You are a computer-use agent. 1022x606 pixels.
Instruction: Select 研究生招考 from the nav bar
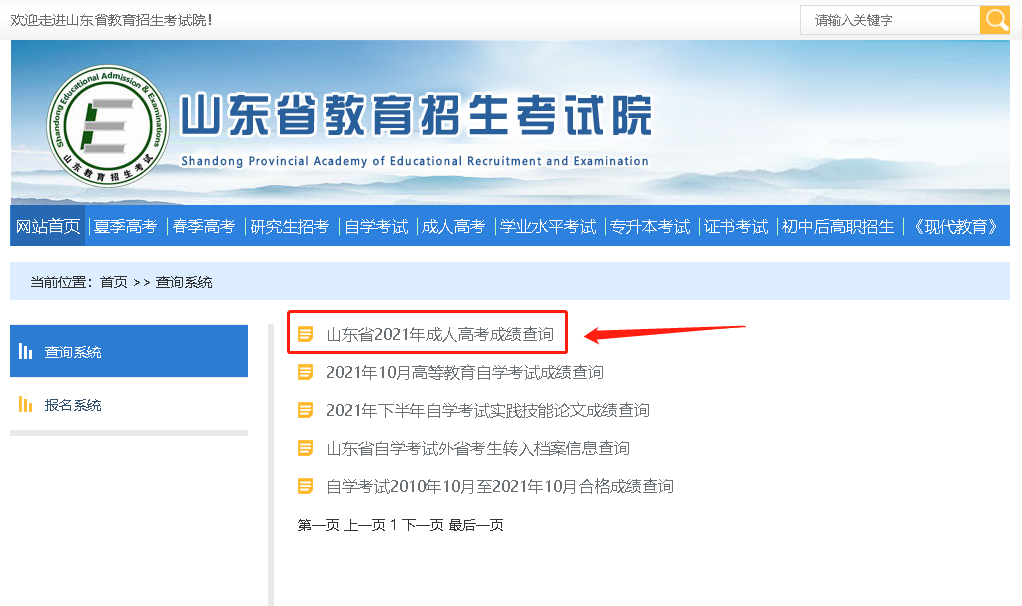290,227
